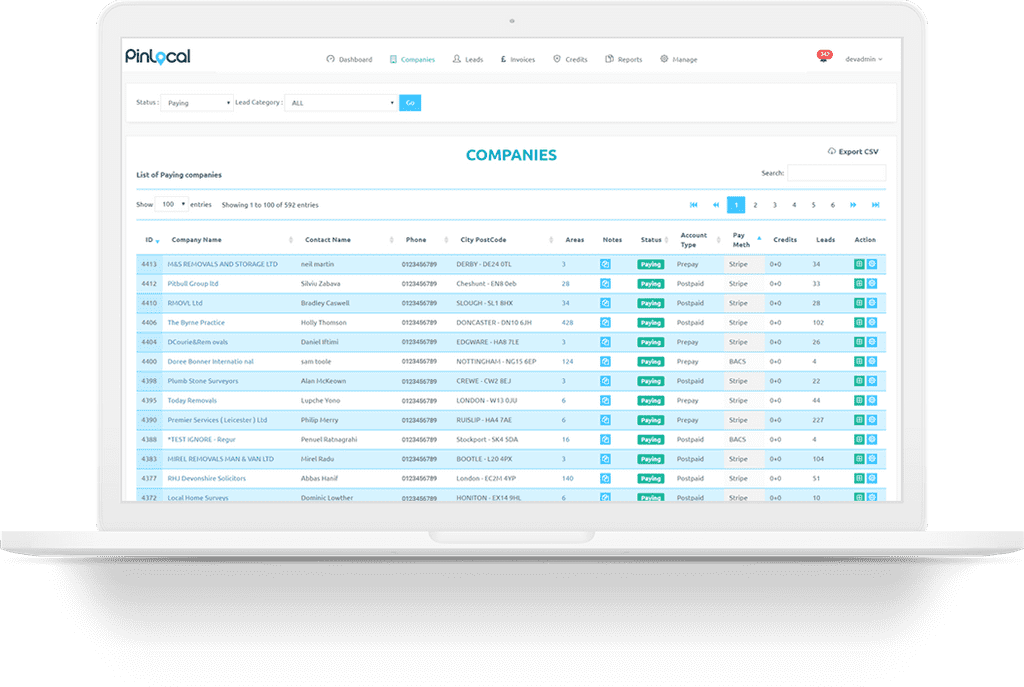The width and height of the screenshot is (1024, 687).
Task: Open notes icon for M&S Removals row
Action: tap(605, 264)
